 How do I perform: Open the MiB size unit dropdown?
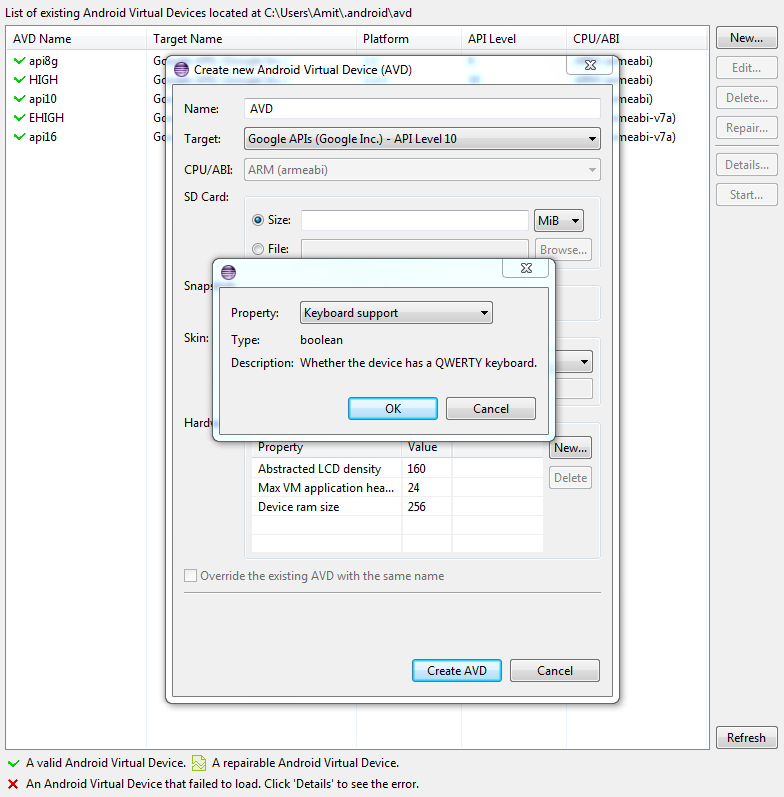click(x=558, y=221)
